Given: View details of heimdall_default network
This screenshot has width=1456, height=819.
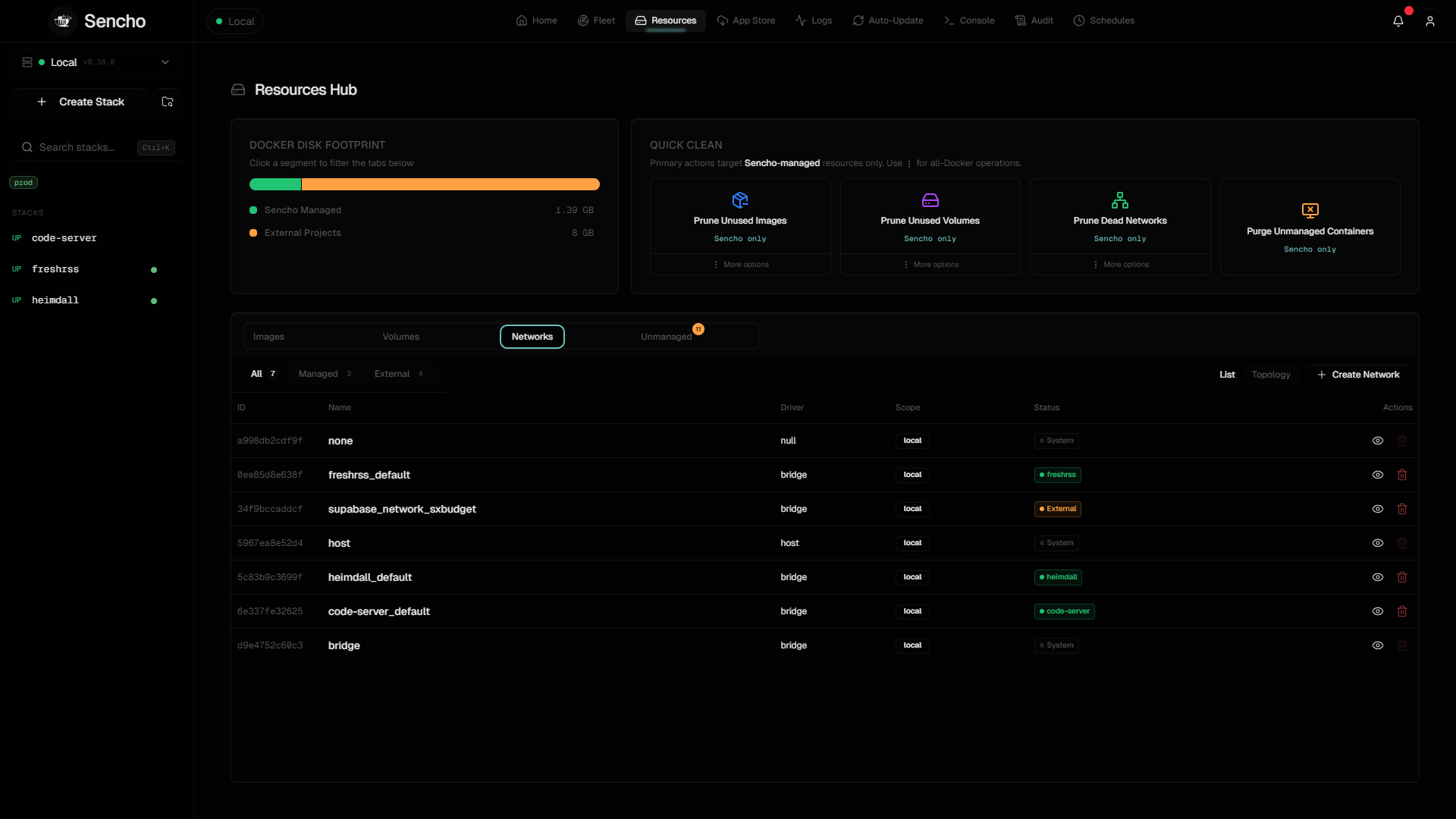Looking at the screenshot, I should [x=1378, y=577].
